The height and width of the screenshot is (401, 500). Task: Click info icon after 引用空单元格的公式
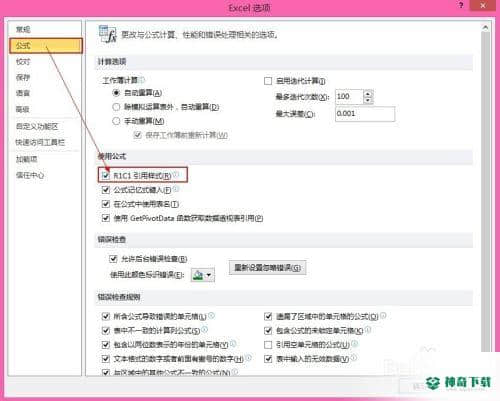pos(354,343)
